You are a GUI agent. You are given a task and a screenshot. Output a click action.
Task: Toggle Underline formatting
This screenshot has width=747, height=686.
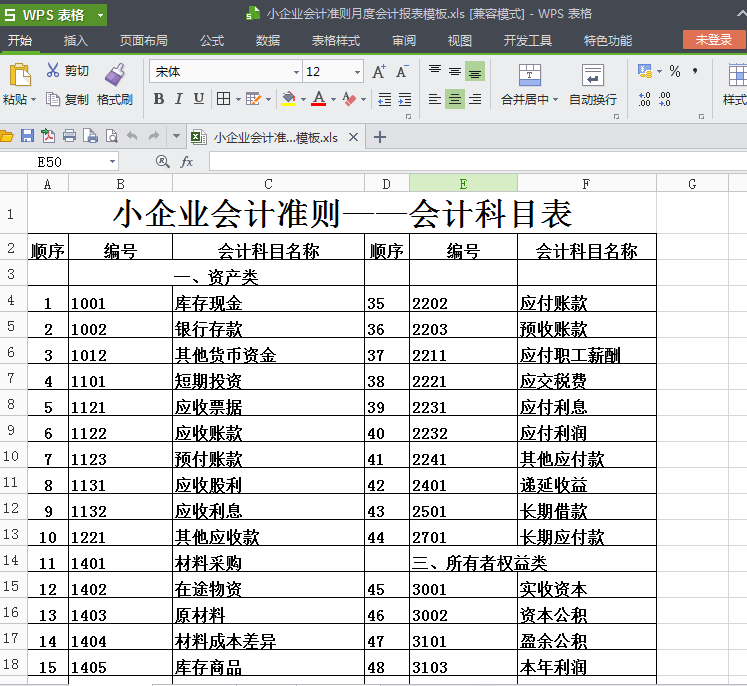199,99
